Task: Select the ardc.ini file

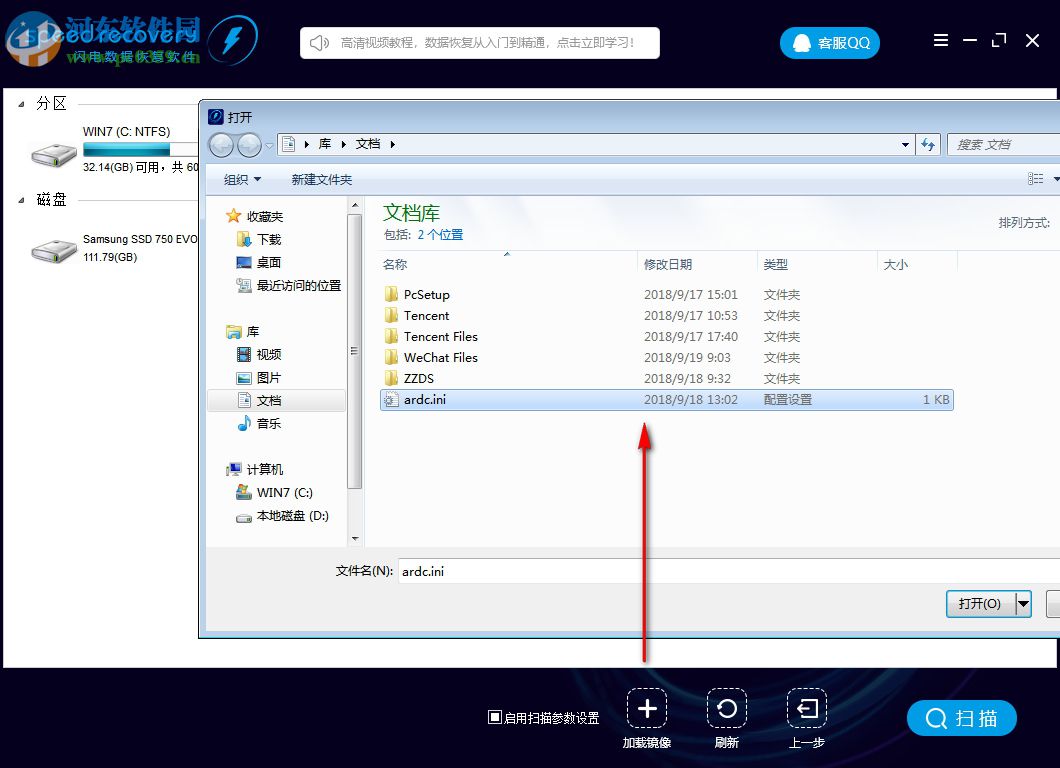Action: [667, 400]
